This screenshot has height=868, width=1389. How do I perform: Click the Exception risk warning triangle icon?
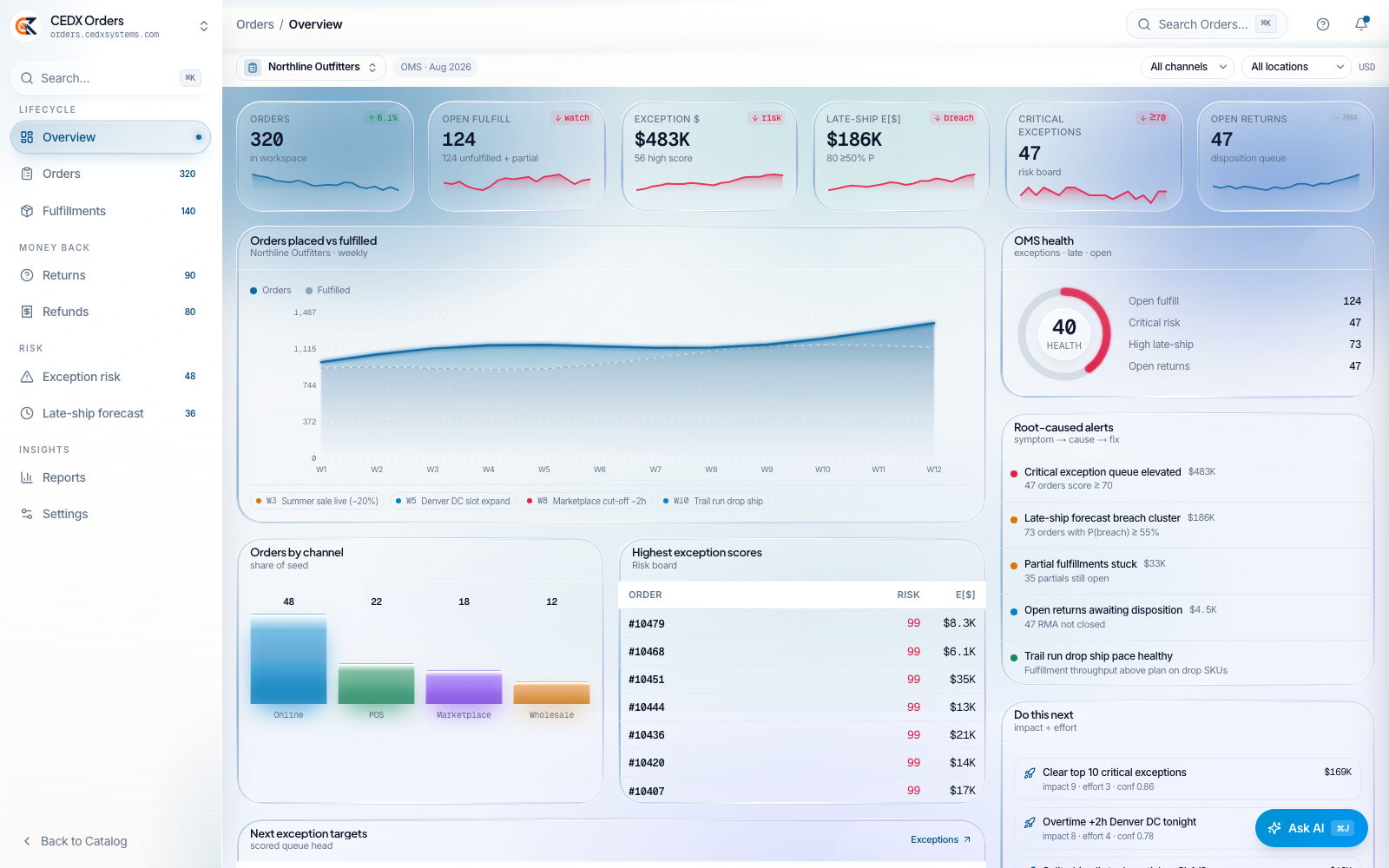[x=27, y=377]
